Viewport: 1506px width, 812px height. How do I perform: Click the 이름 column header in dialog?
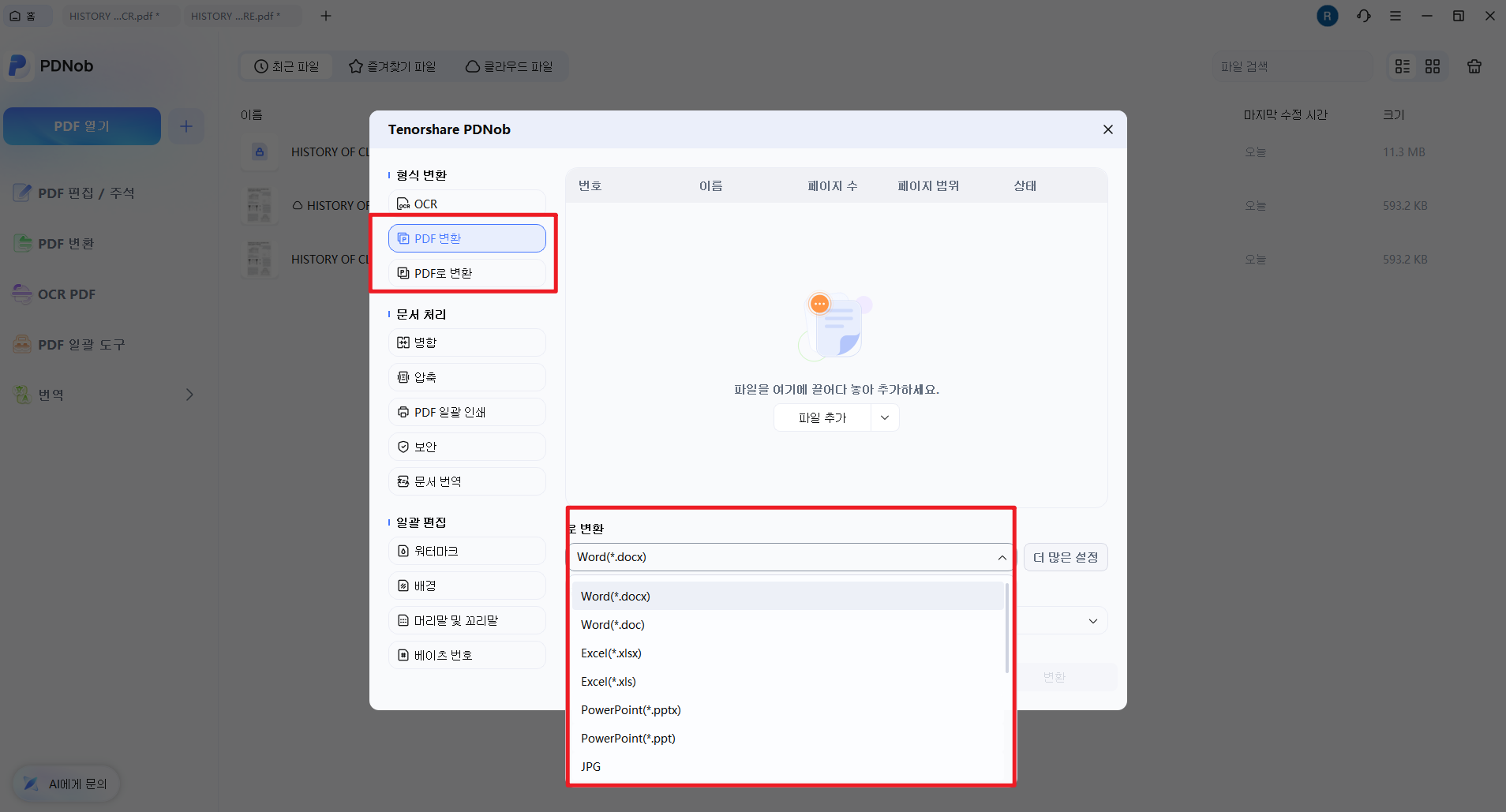point(710,185)
